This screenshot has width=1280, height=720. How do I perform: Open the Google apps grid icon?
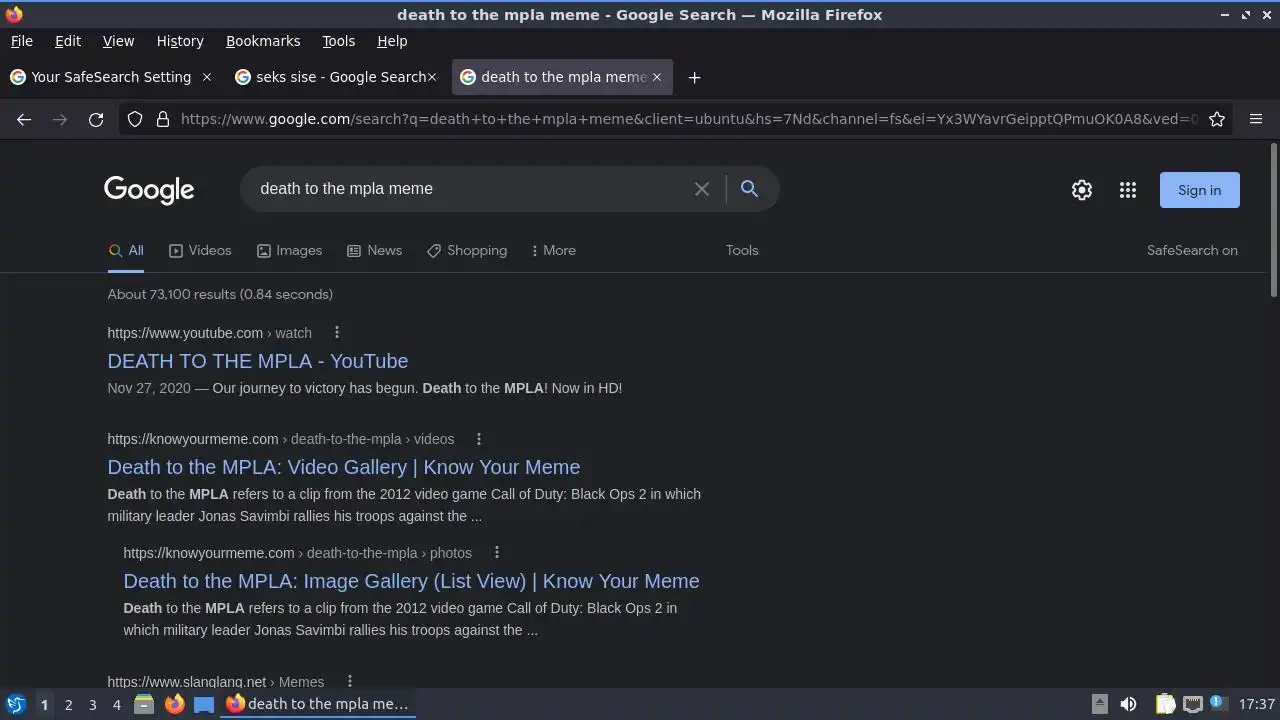pyautogui.click(x=1128, y=190)
